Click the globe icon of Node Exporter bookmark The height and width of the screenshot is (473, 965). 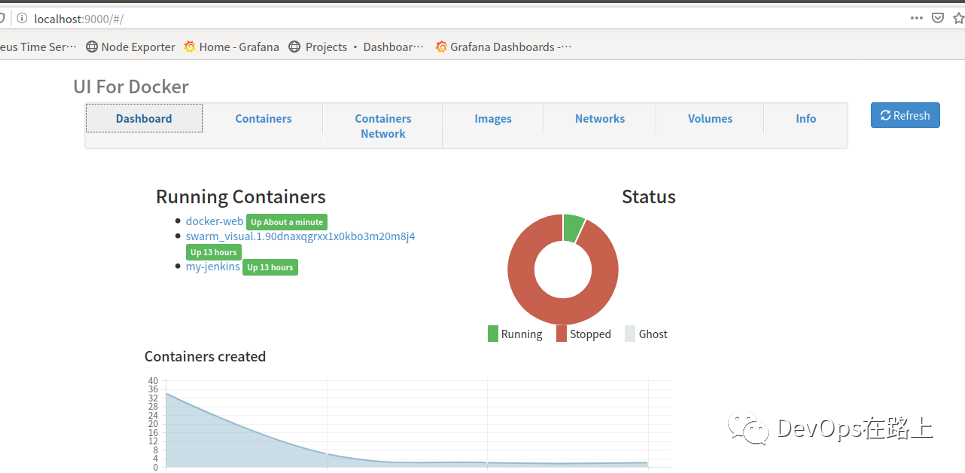tap(92, 47)
